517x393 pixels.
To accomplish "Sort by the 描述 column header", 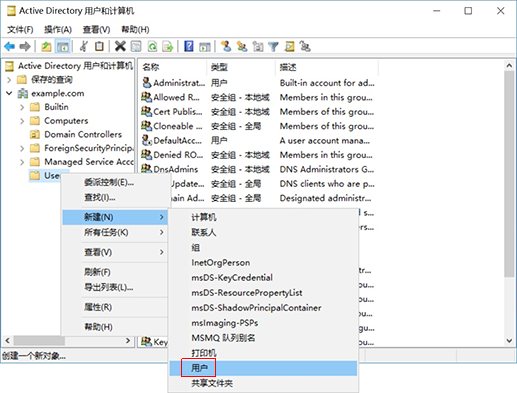I will (327, 67).
